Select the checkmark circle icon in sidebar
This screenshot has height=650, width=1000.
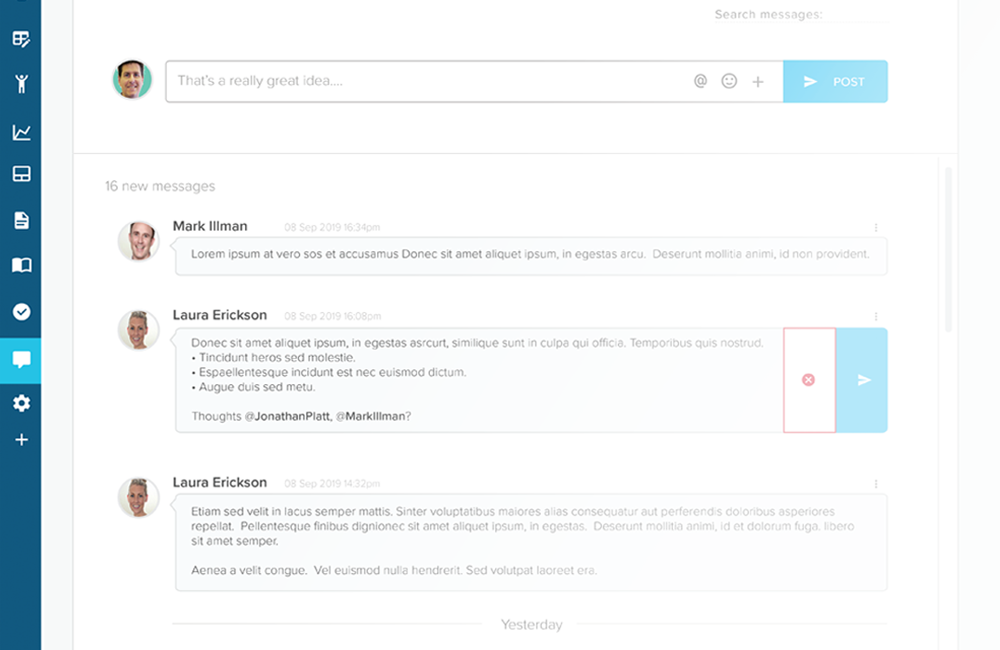pyautogui.click(x=21, y=311)
